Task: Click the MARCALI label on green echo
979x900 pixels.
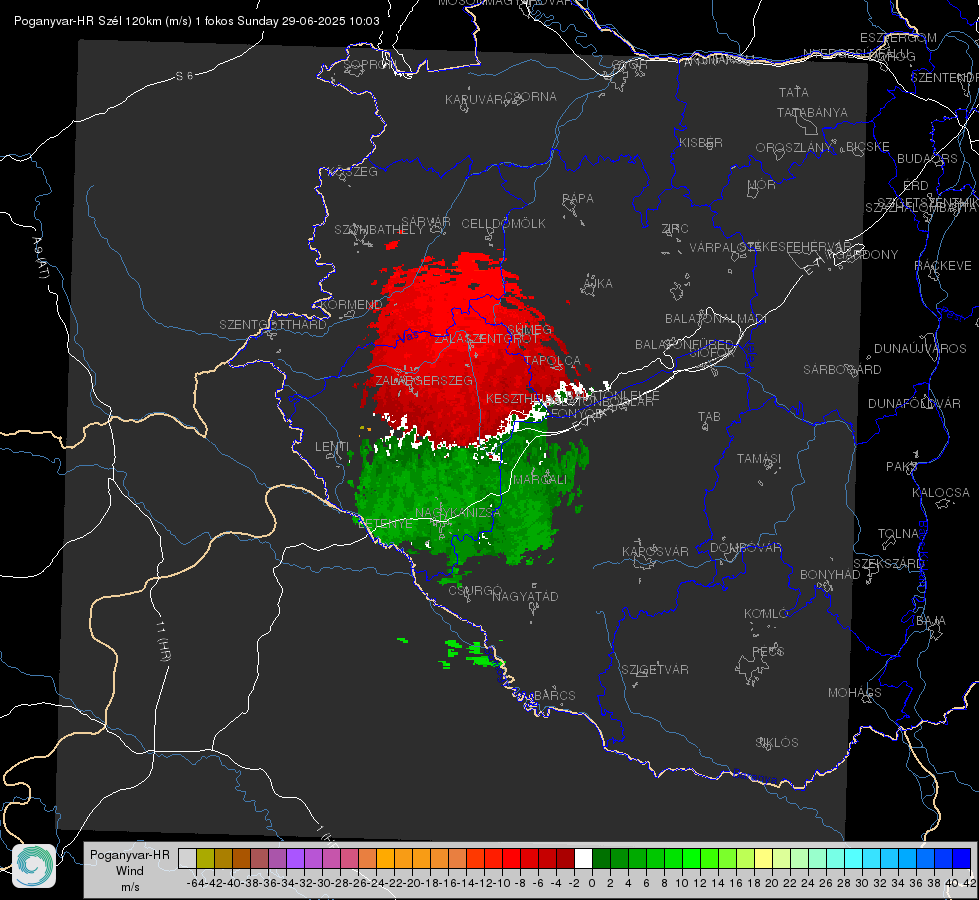Action: (x=540, y=479)
